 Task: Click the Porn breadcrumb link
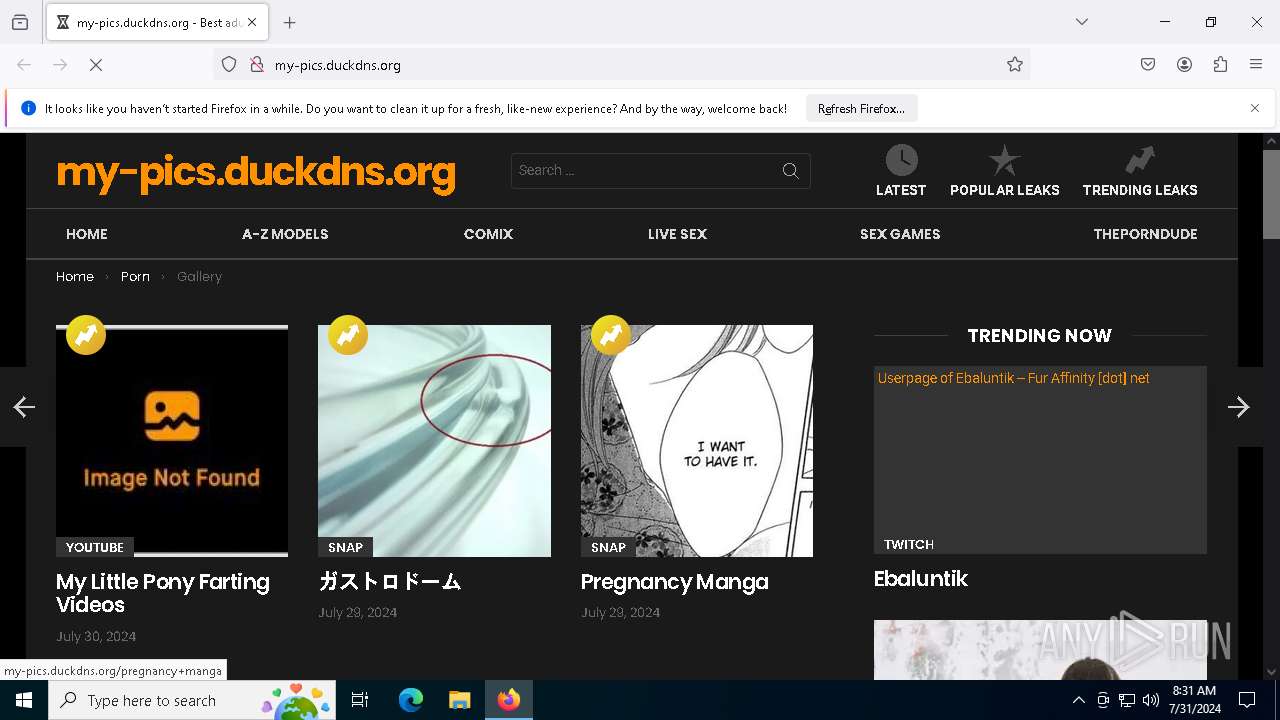(135, 277)
